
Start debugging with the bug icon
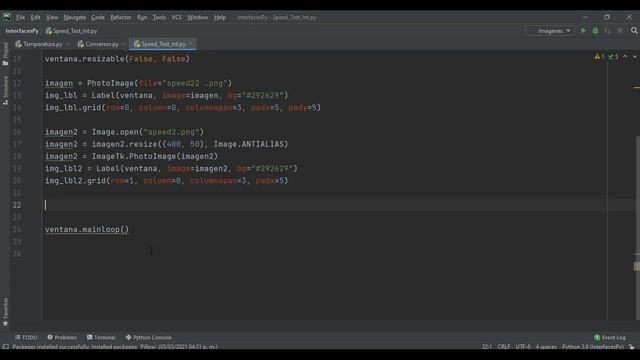click(596, 31)
